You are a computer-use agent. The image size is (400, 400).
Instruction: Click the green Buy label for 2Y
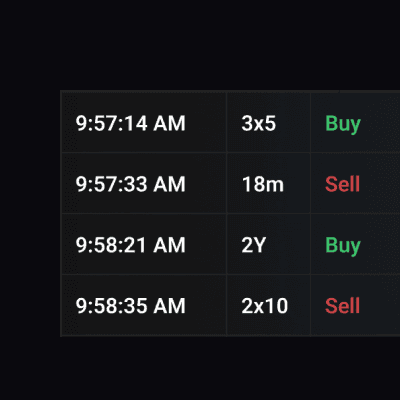[x=343, y=246]
